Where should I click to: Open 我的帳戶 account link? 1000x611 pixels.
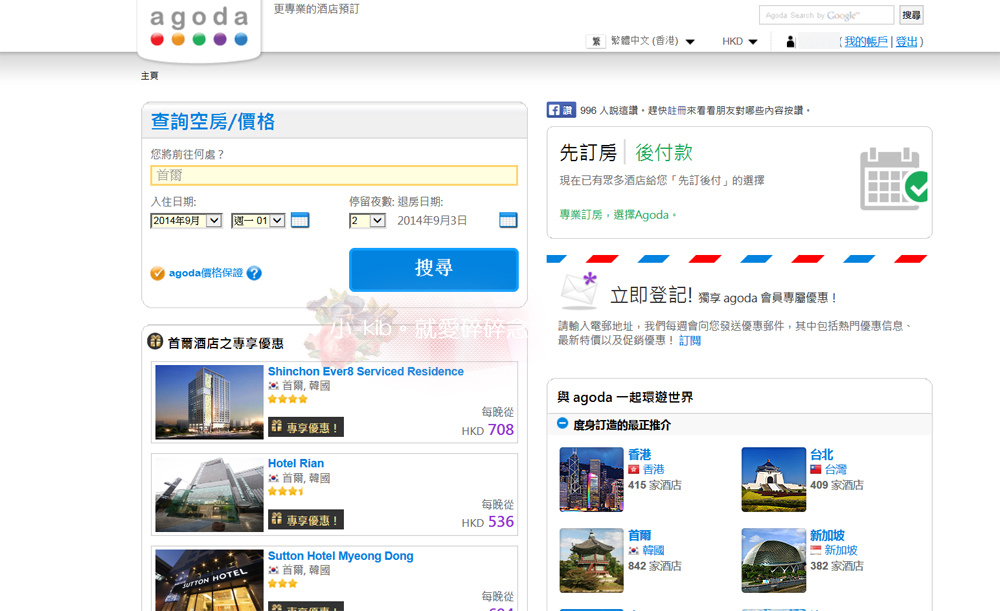(865, 42)
